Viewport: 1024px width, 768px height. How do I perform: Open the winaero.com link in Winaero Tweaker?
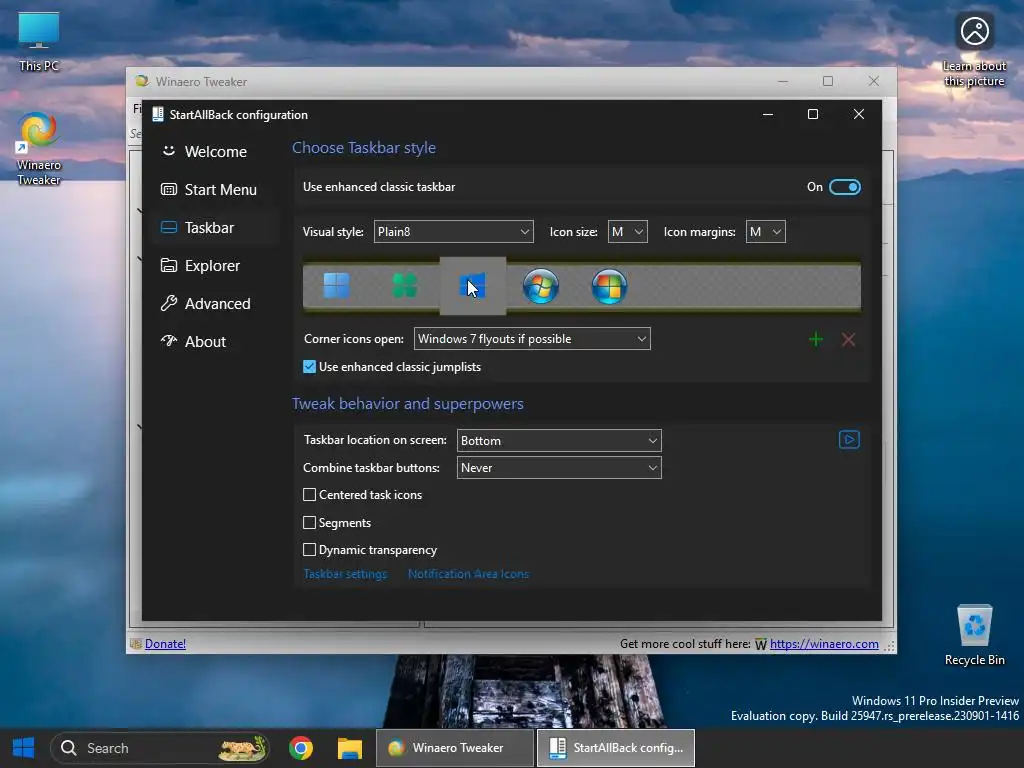click(x=824, y=644)
